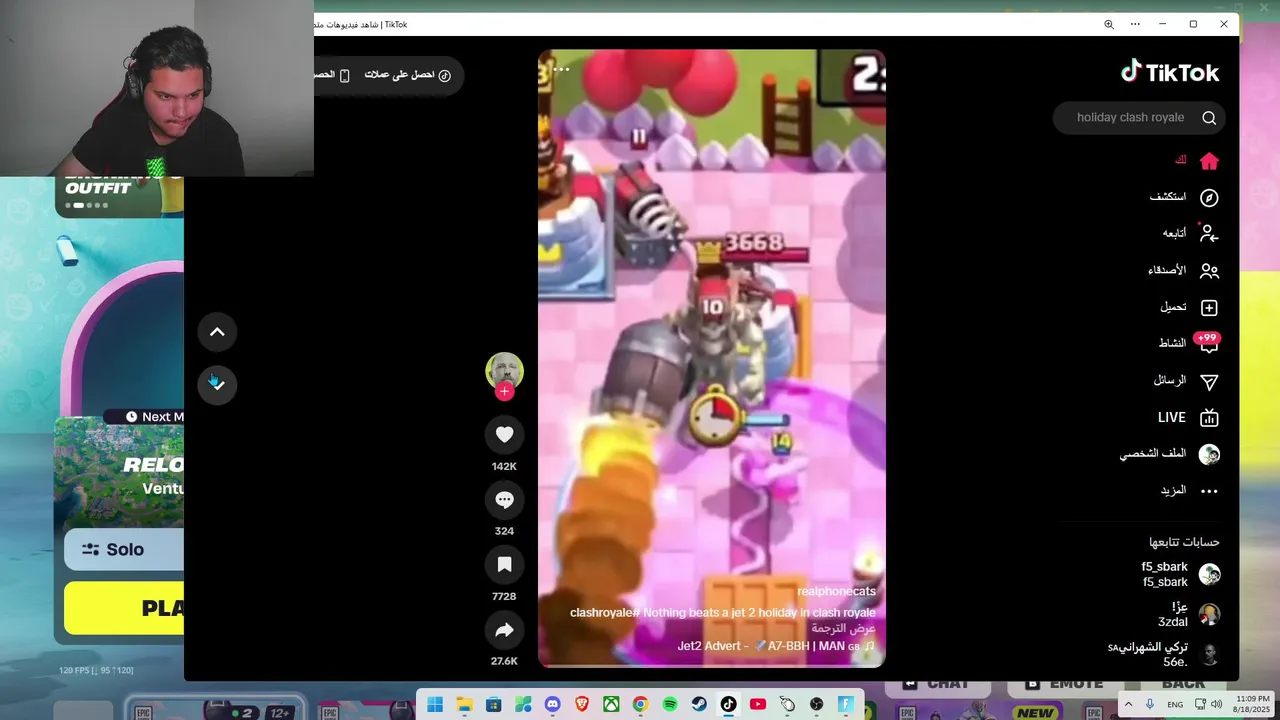
Task: Open Google Chrome from taskbar
Action: 640,704
